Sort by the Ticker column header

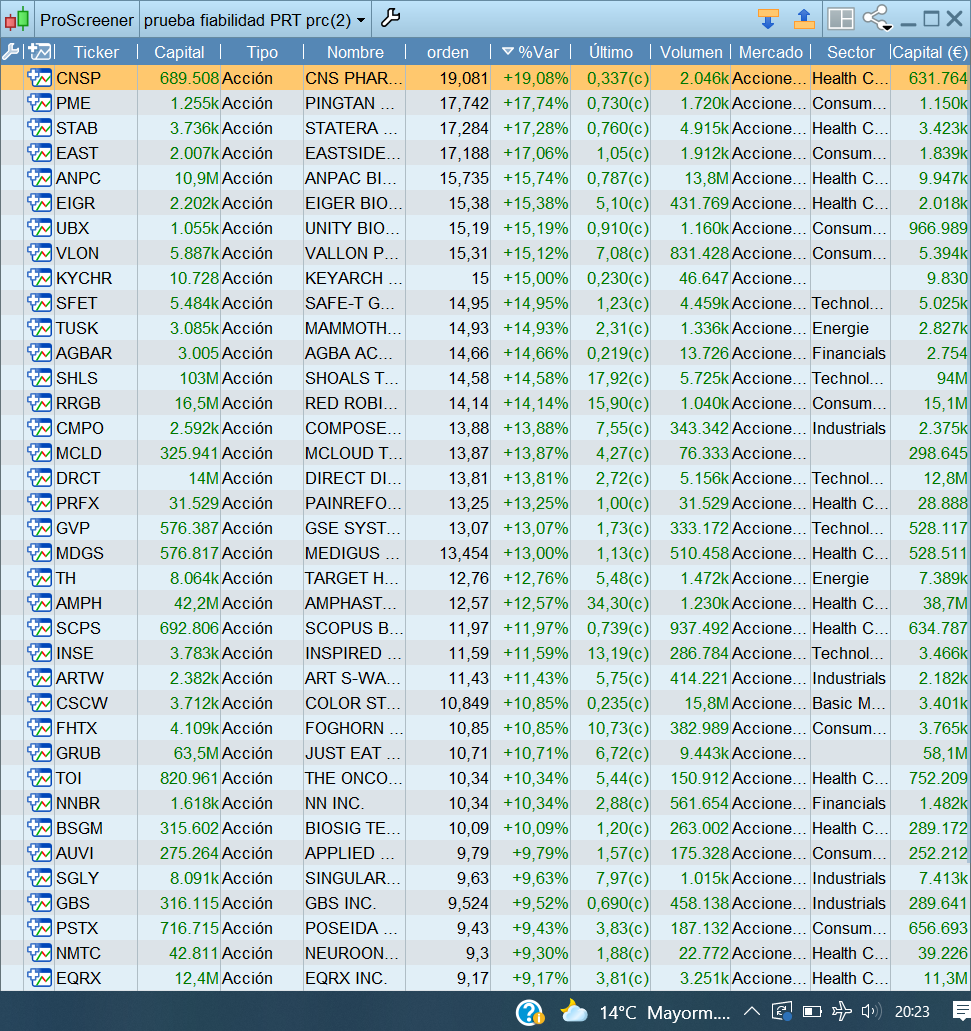pyautogui.click(x=96, y=52)
